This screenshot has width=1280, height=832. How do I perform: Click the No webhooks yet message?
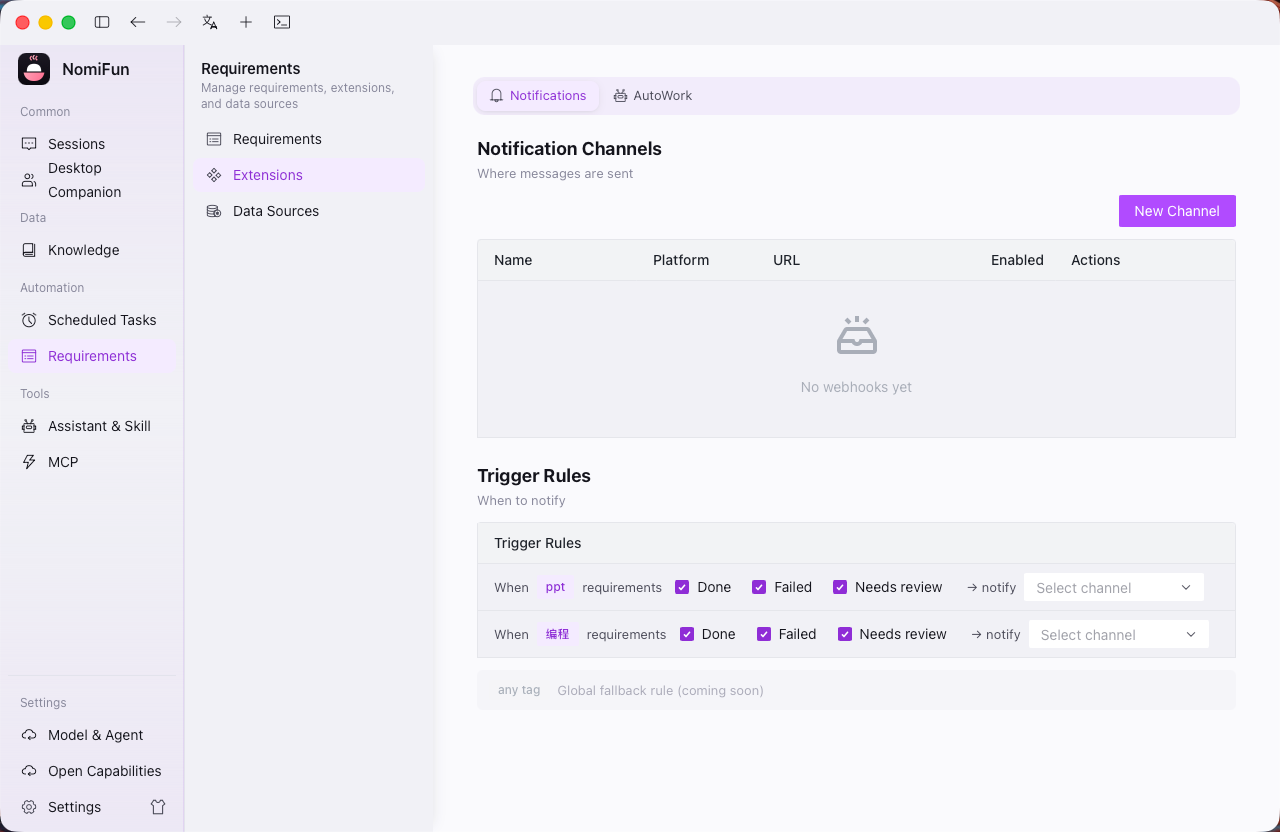pyautogui.click(x=856, y=387)
